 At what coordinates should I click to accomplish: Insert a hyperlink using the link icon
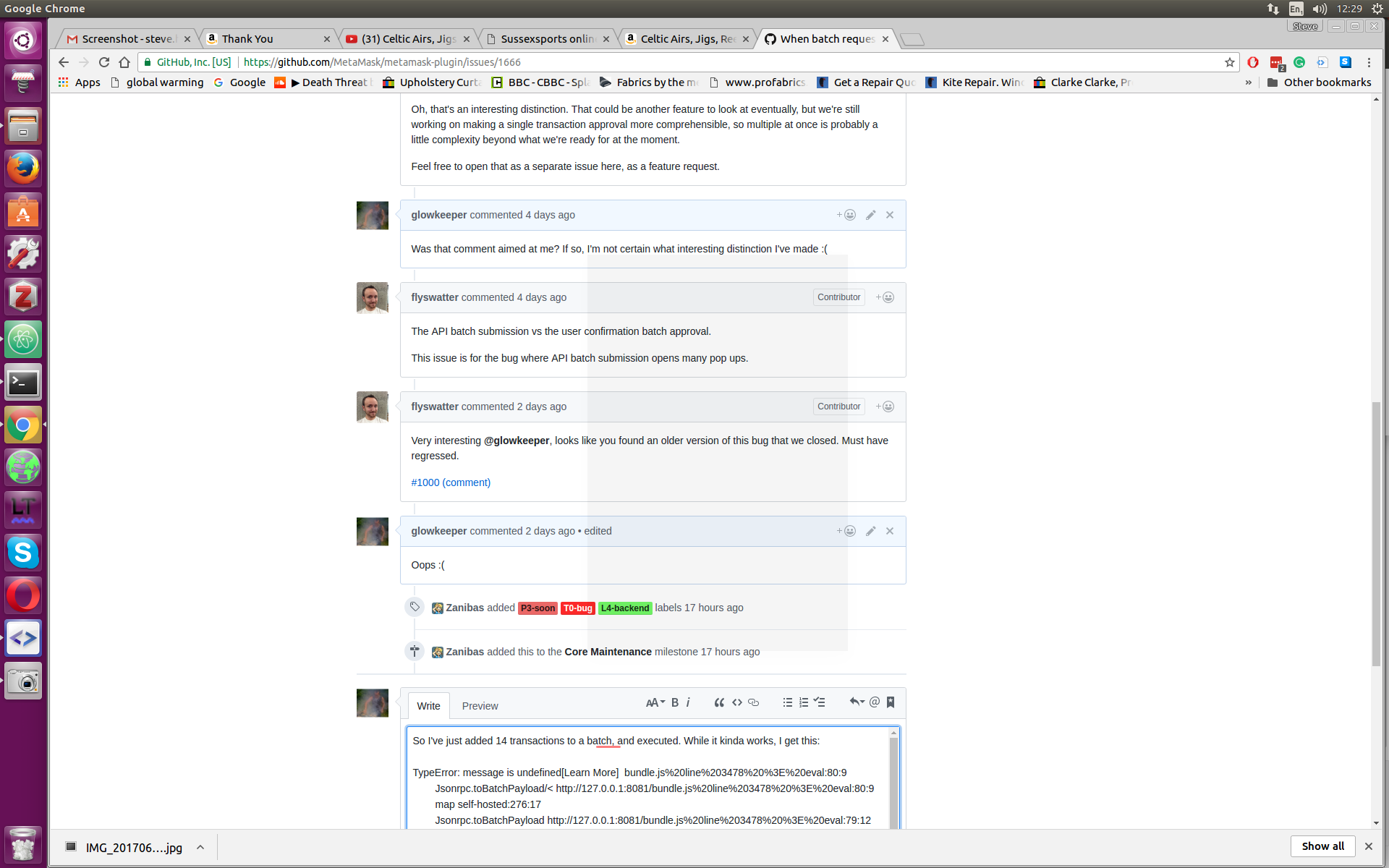click(754, 702)
